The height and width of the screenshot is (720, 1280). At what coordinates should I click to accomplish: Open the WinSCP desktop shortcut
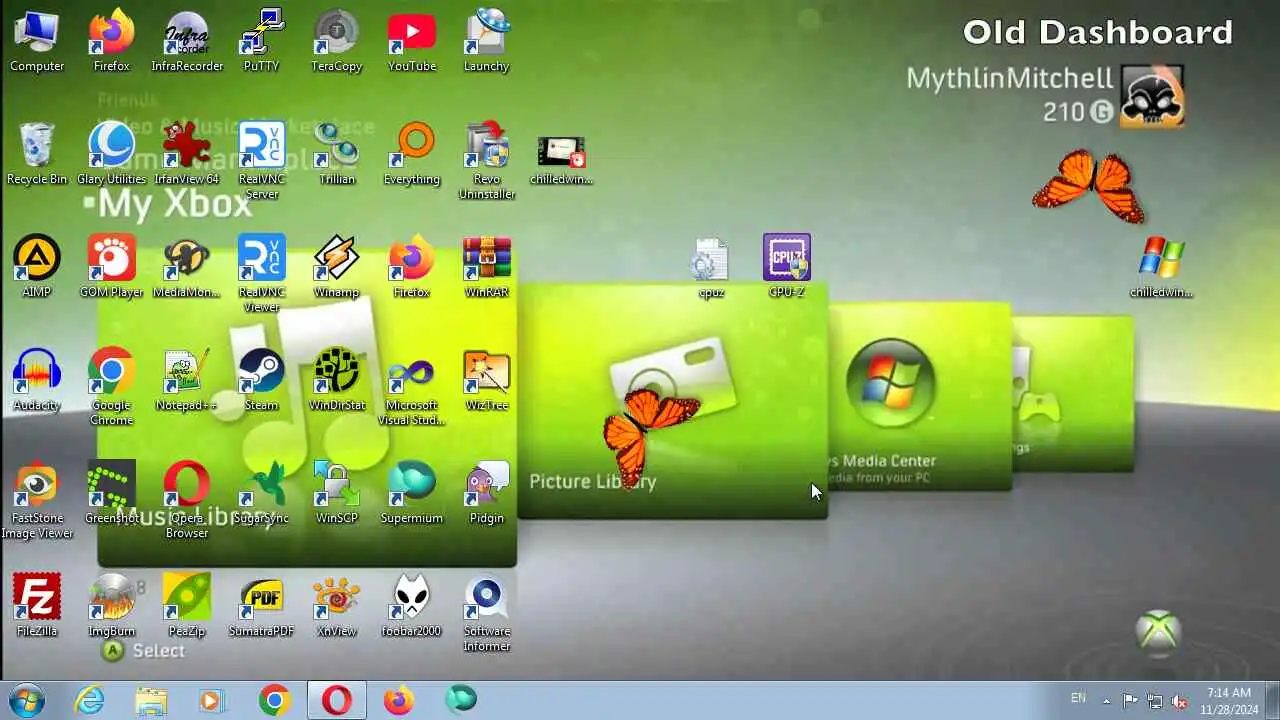(x=336, y=493)
